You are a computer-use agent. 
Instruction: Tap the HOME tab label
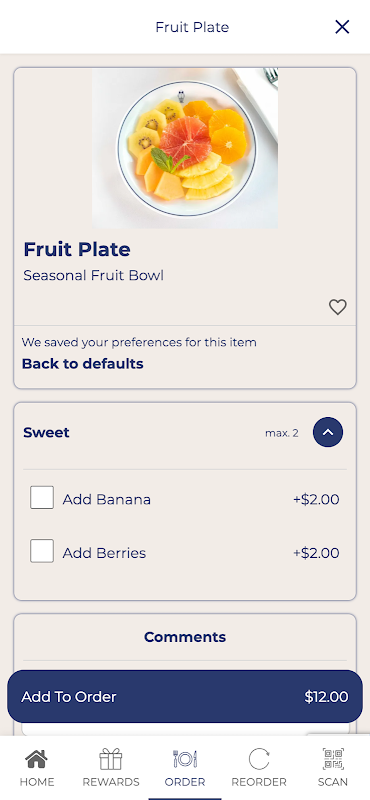[37, 782]
